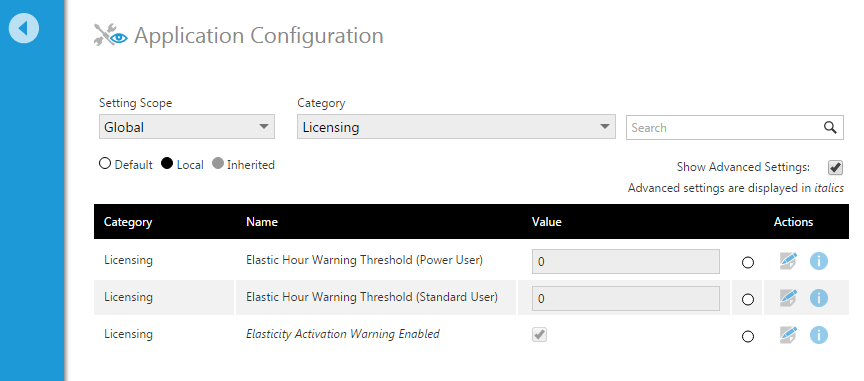Viewport: 864px width, 381px height.
Task: Select the Elasticity Activation row scope radio
Action: pyautogui.click(x=748, y=336)
